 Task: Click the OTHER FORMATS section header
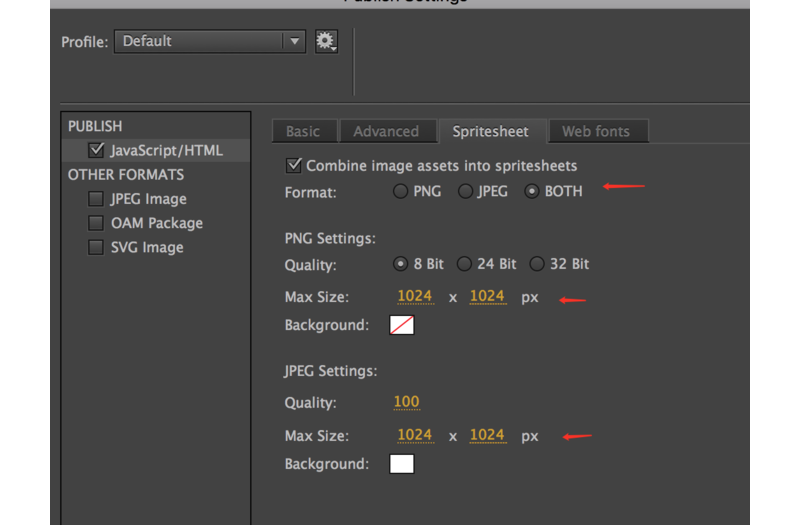pos(126,174)
